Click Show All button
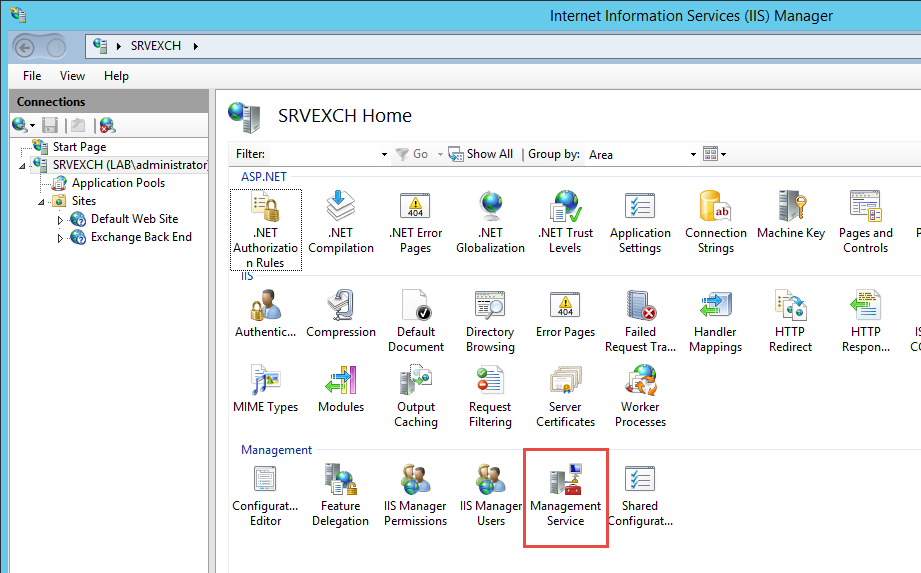 coord(480,154)
